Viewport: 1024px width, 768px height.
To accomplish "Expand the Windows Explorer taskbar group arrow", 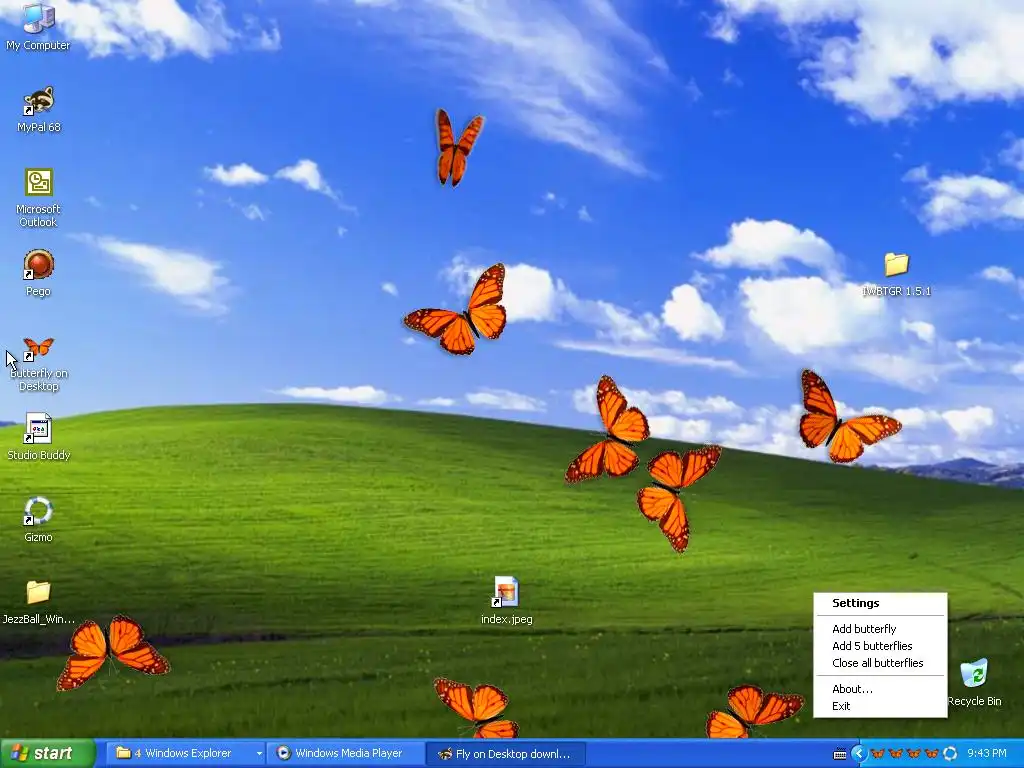I will [x=259, y=754].
